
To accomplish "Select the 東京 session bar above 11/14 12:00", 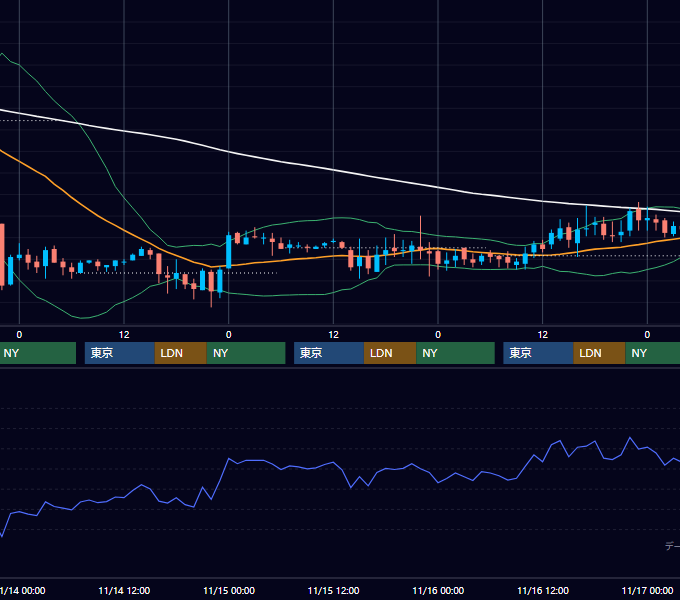I will [120, 353].
